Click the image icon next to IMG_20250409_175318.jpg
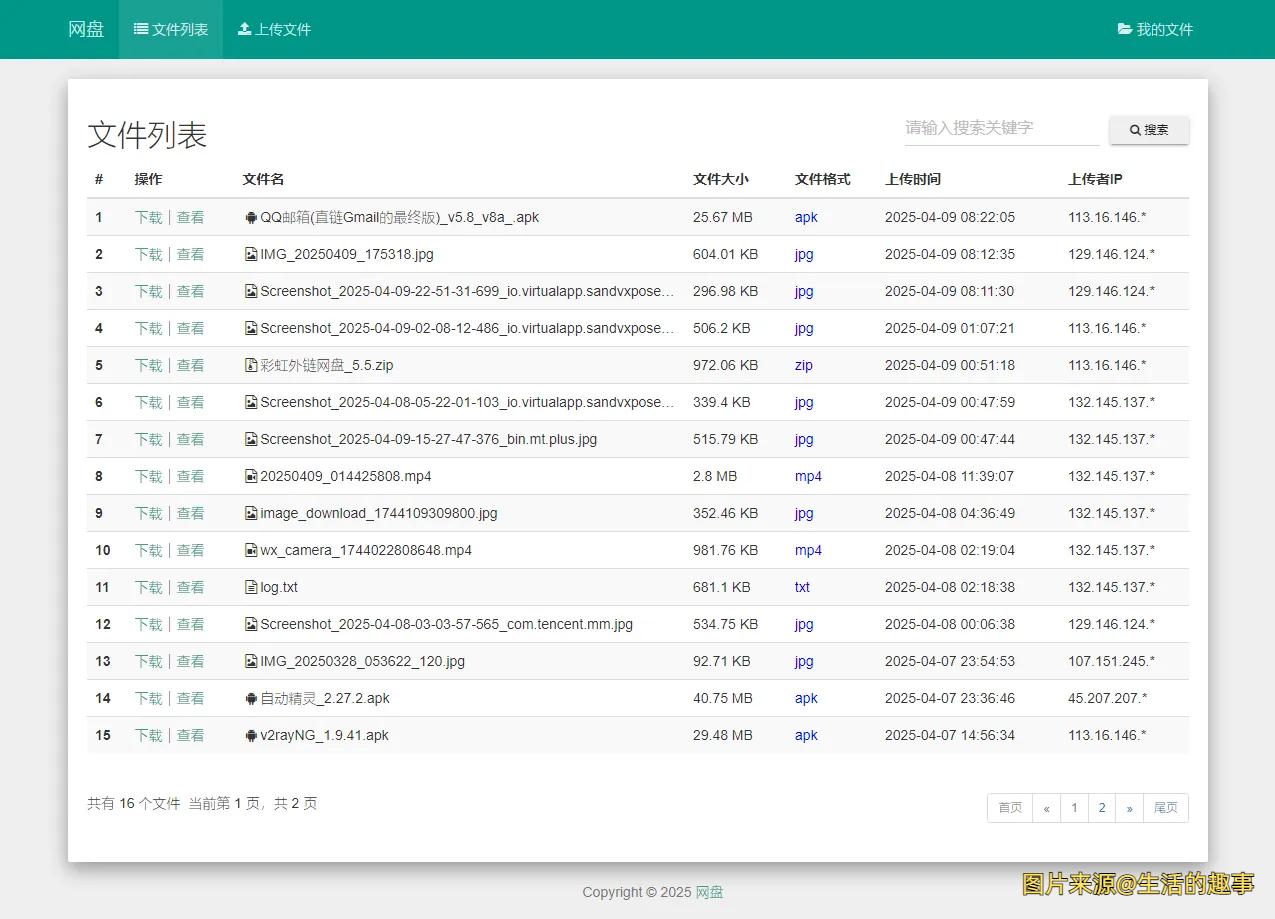 [x=251, y=254]
